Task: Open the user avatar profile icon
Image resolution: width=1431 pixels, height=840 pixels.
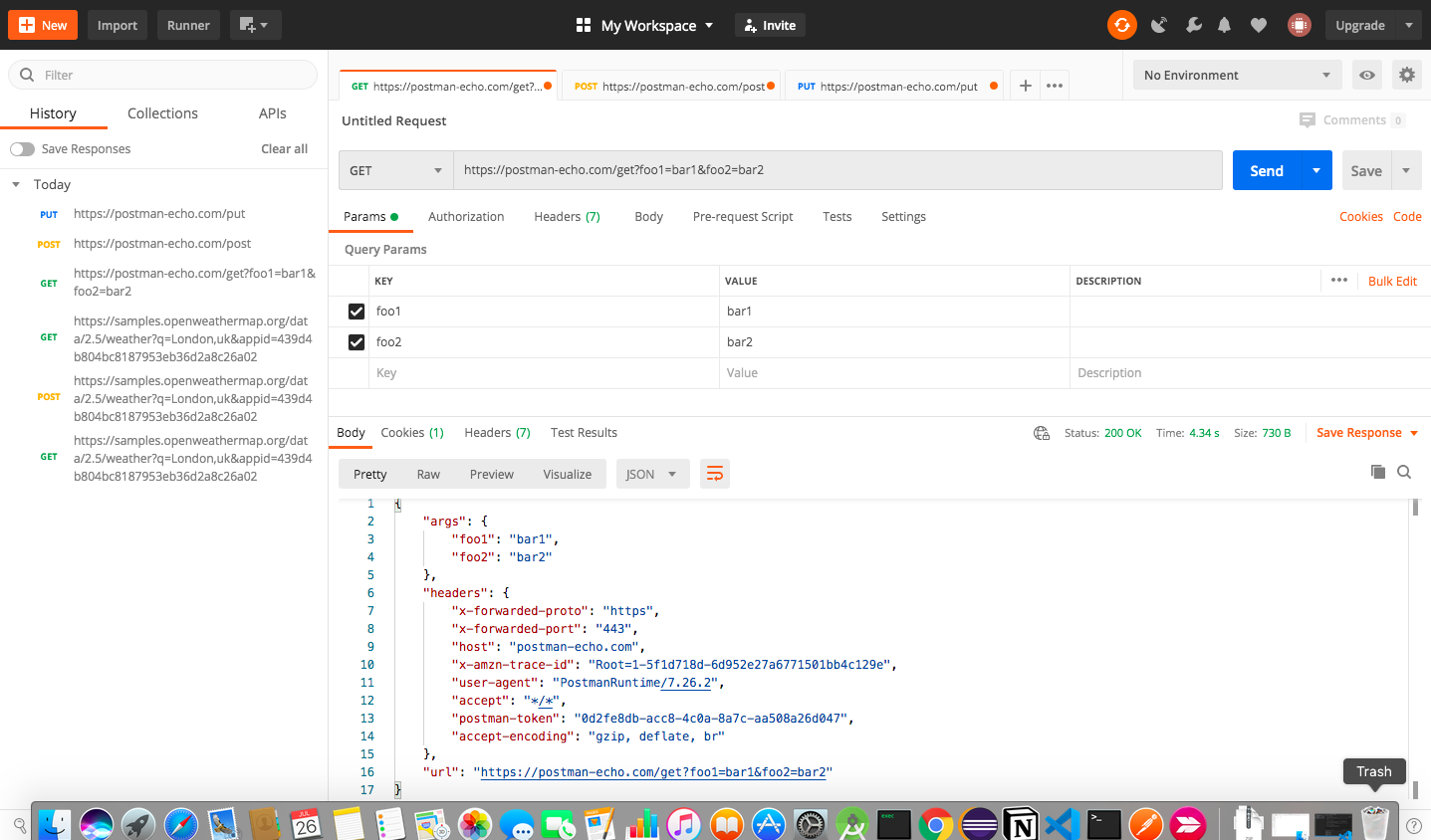Action: (1300, 25)
